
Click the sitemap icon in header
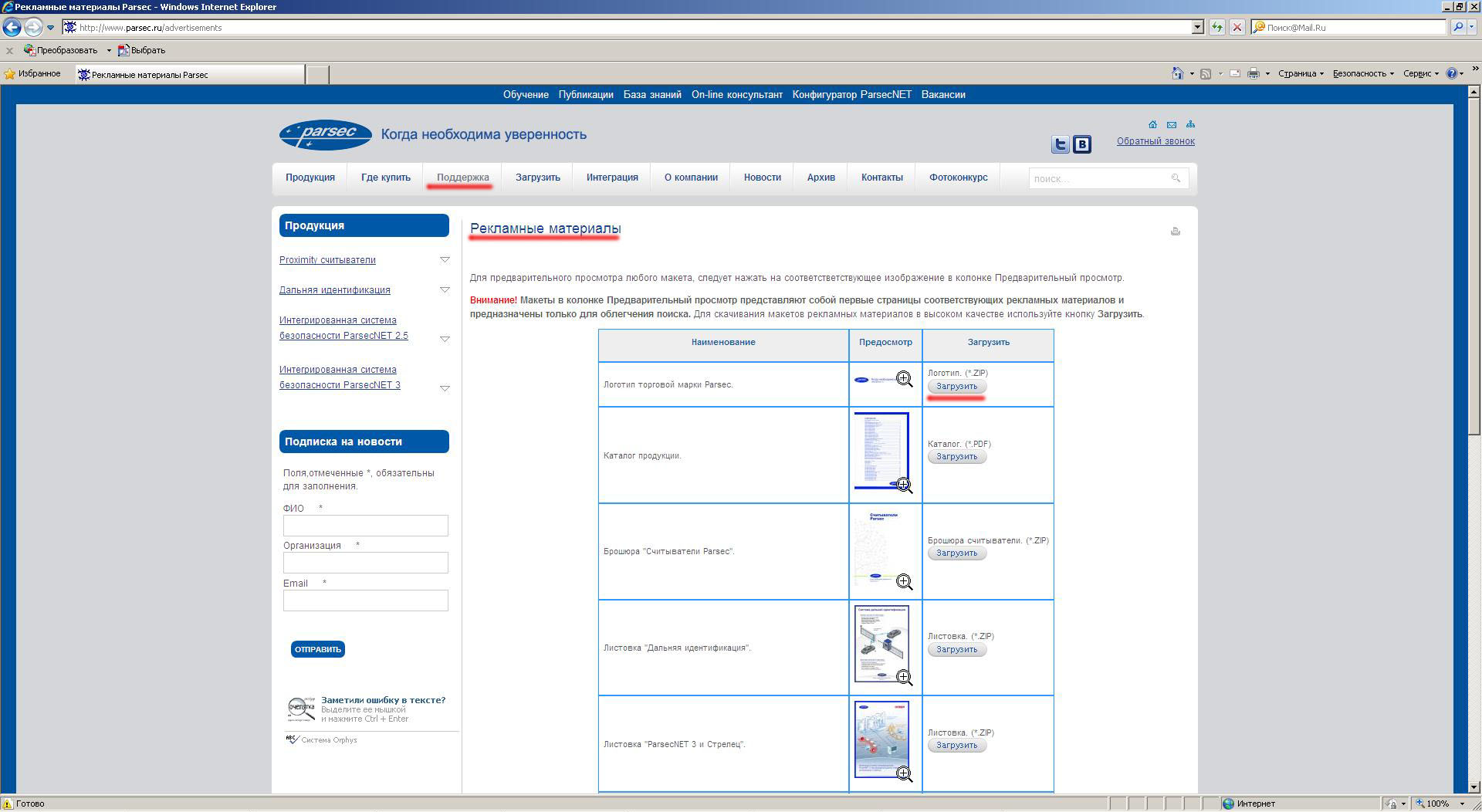(x=1190, y=124)
